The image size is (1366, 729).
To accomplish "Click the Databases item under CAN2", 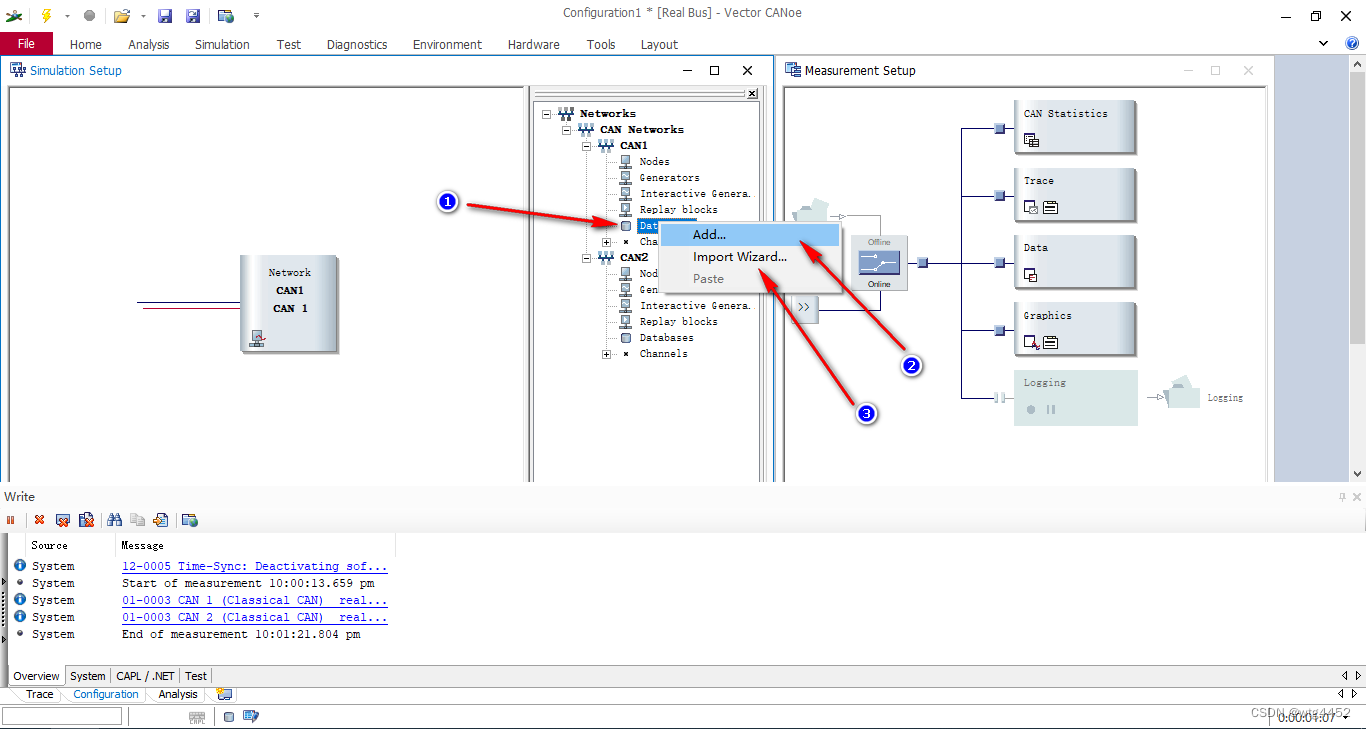I will pyautogui.click(x=666, y=337).
